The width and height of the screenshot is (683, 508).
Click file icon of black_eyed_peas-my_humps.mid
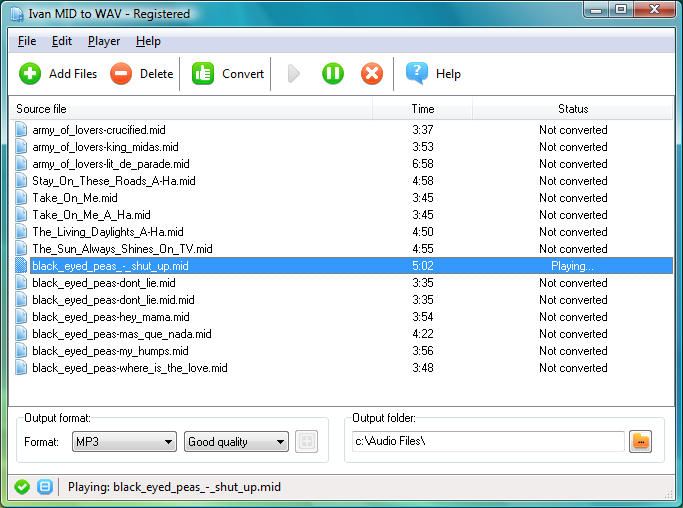click(x=21, y=351)
